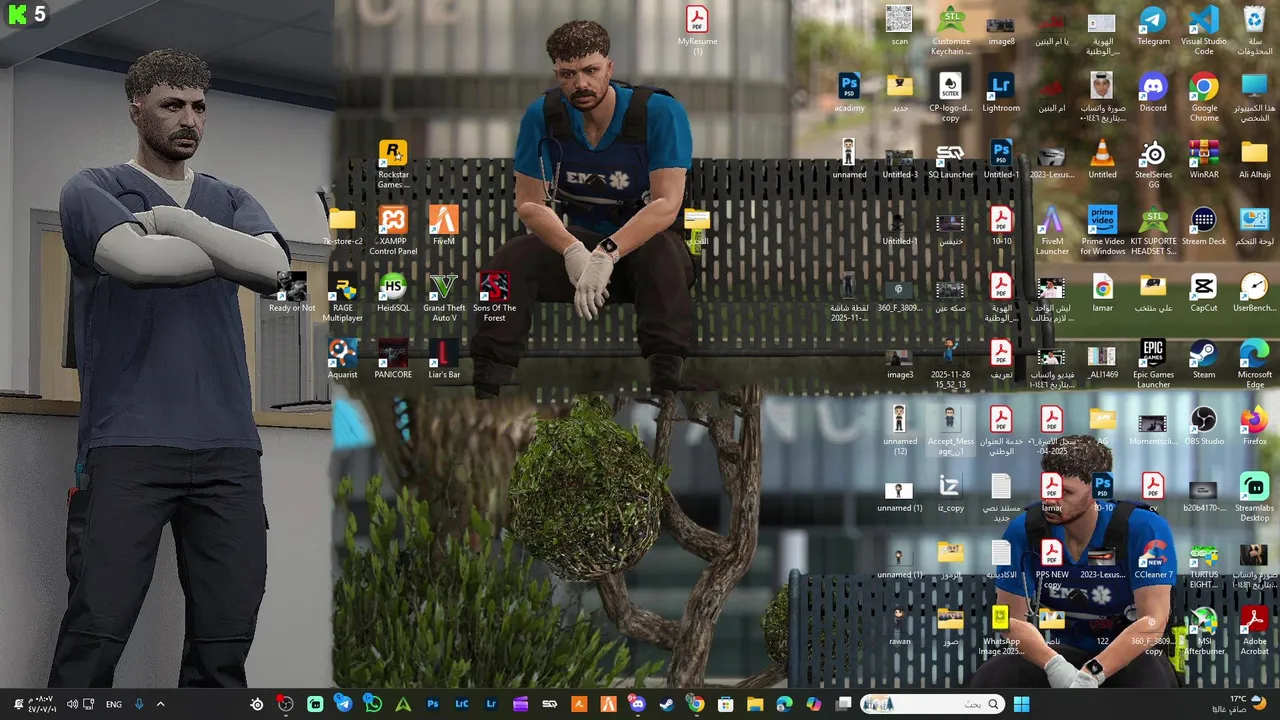Select the WinRAR desktop icon
Viewport: 1280px width, 720px height.
point(1204,160)
